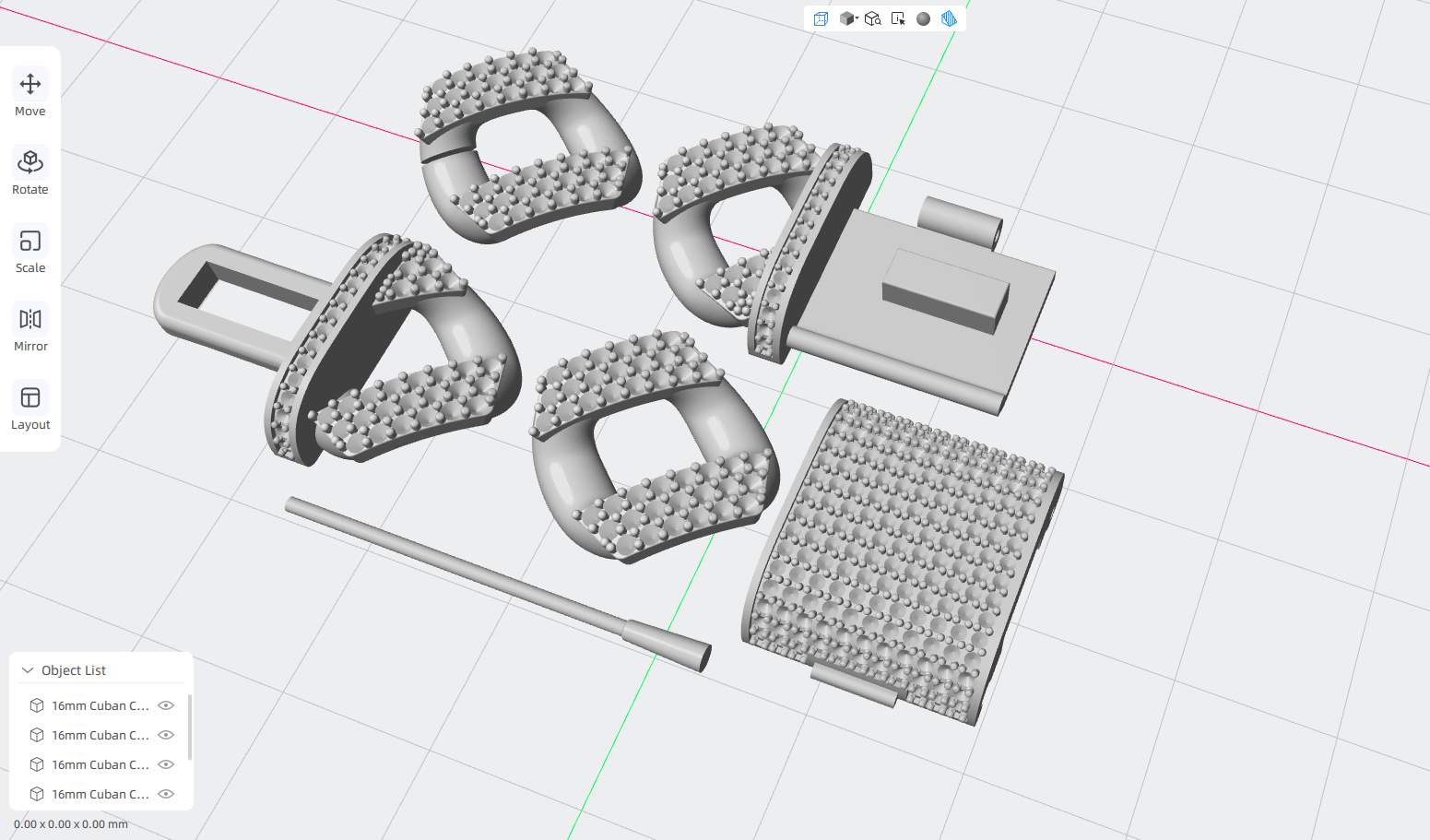Screen dimensions: 1430x840
Task: Click the pin rod model in viewport
Action: 498,583
